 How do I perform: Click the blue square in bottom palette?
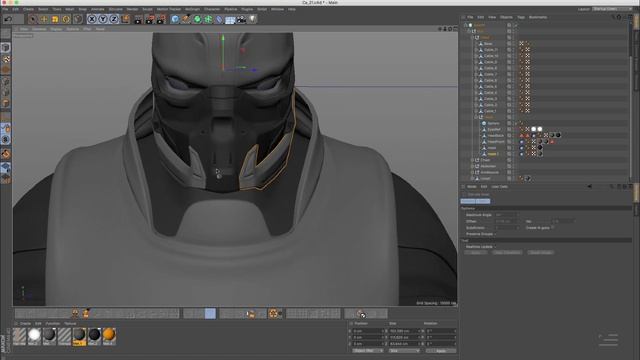210,313
